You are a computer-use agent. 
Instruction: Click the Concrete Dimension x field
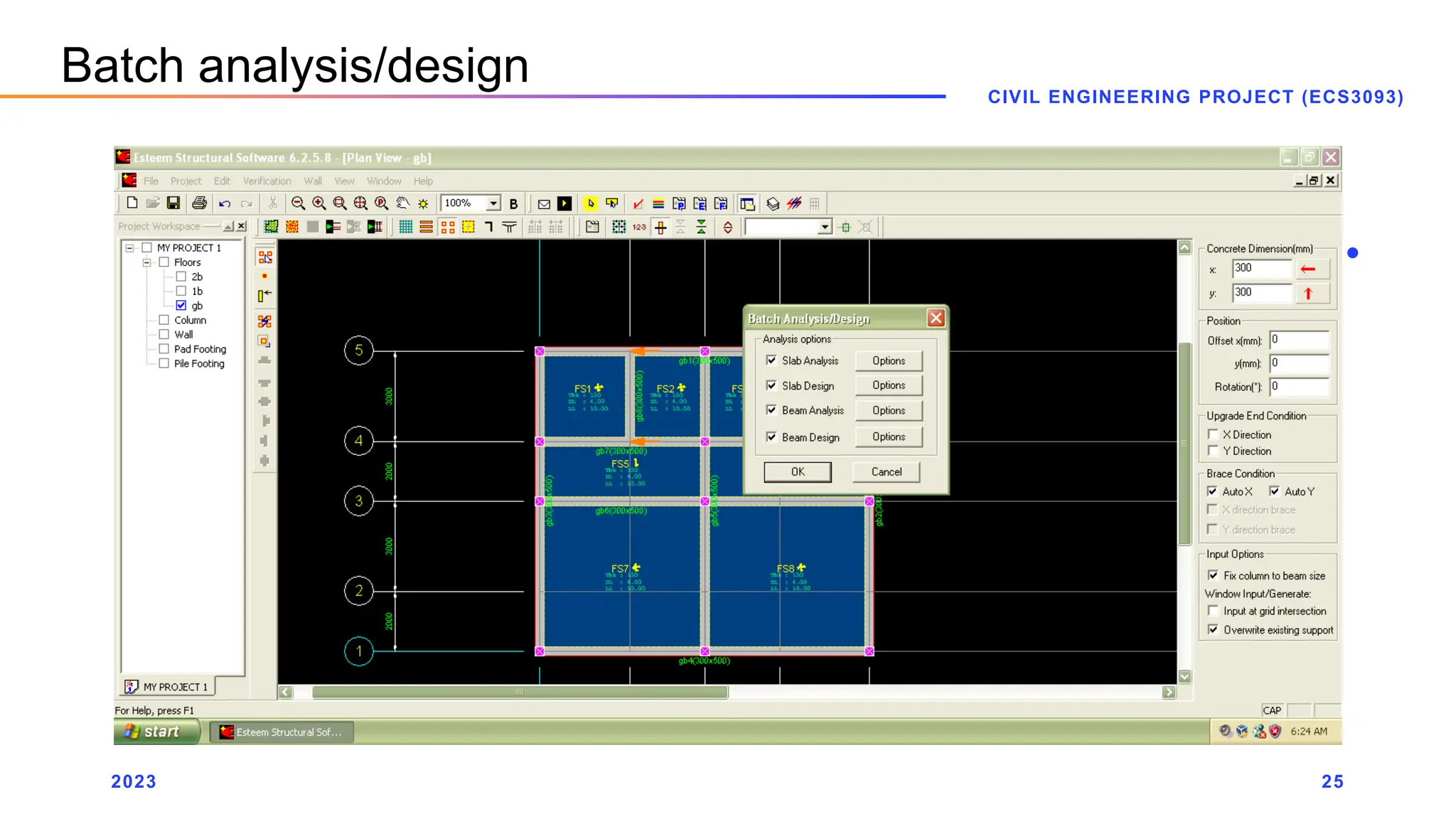point(1261,269)
